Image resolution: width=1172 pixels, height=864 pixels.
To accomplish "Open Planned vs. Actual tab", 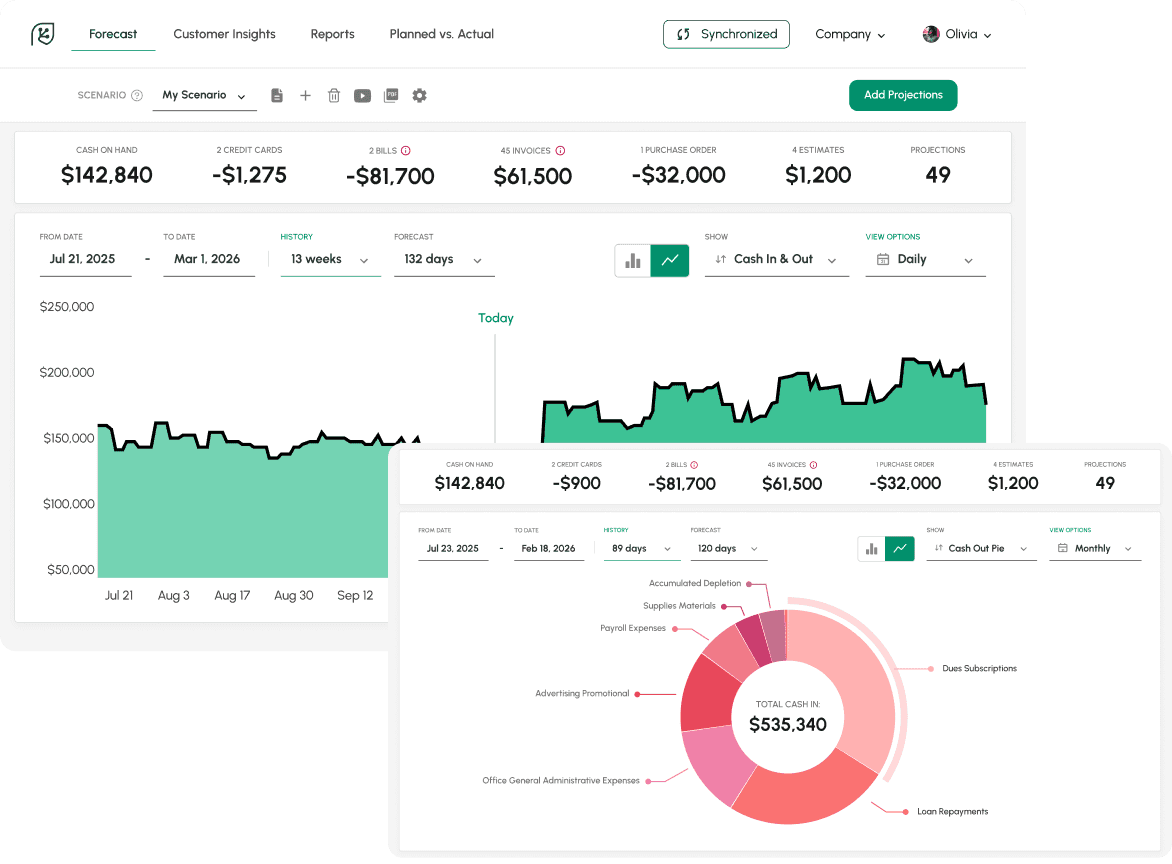I will 441,34.
